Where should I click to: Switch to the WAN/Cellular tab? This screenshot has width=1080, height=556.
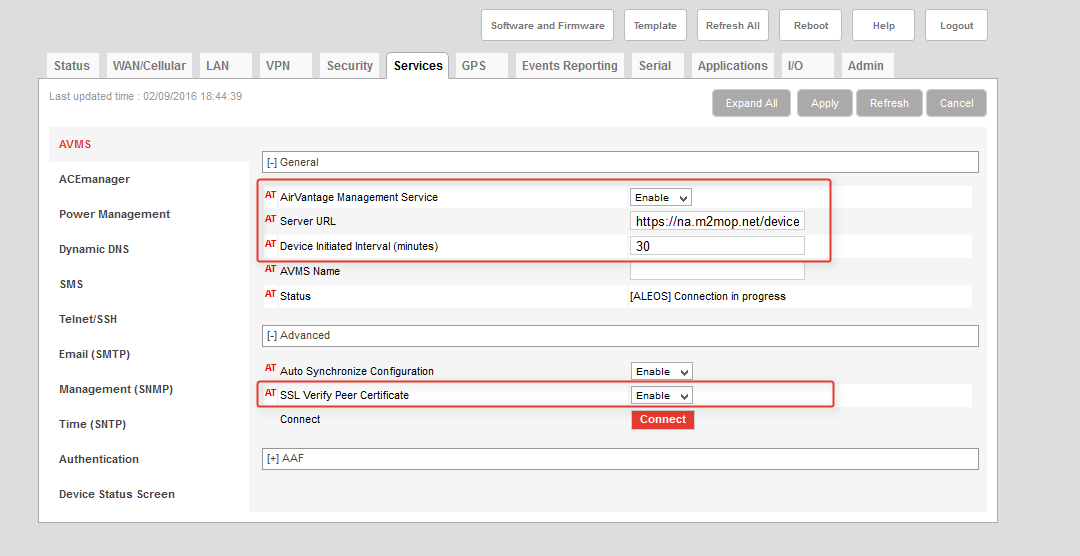[149, 66]
